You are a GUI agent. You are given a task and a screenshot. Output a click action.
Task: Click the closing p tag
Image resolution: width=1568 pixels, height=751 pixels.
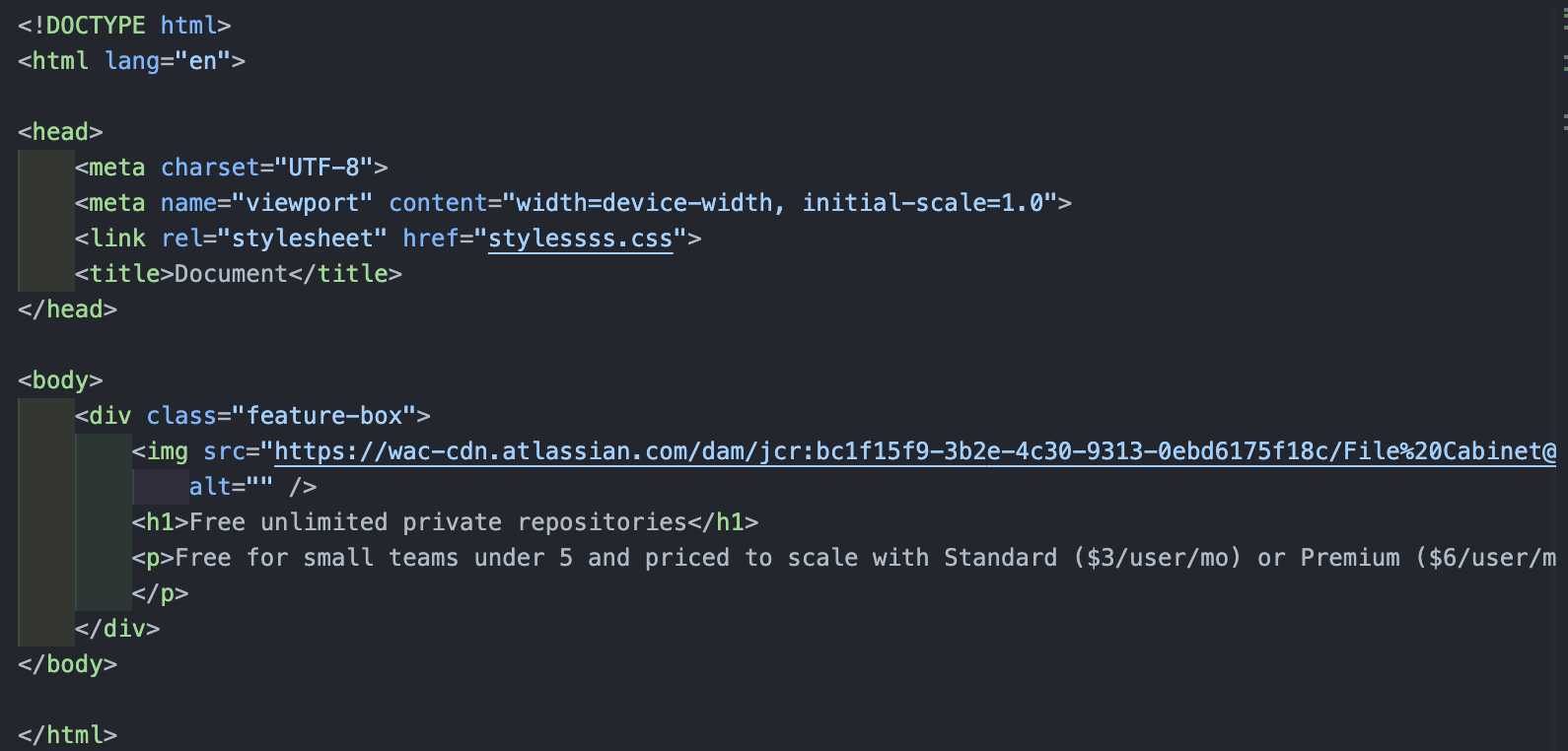(160, 593)
